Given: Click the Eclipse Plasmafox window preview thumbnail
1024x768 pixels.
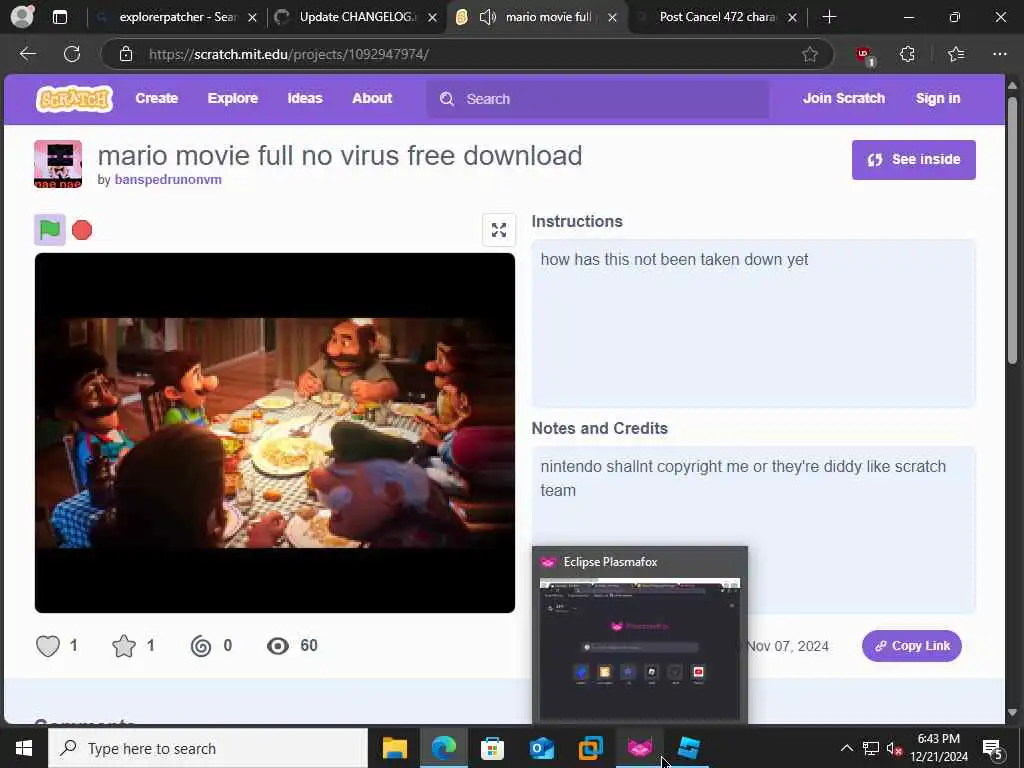Looking at the screenshot, I should coord(640,648).
